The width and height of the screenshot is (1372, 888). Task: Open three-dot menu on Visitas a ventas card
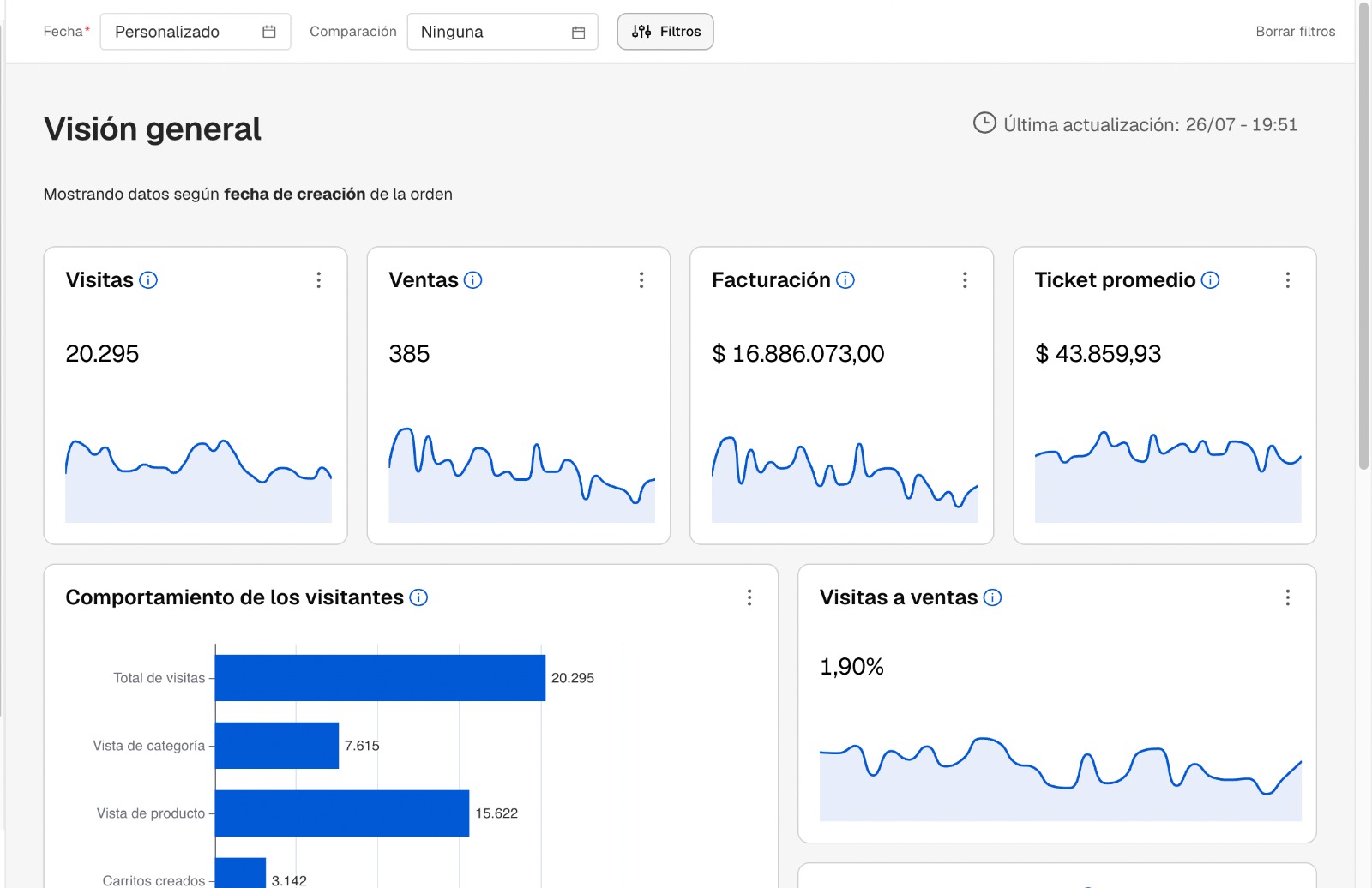click(x=1288, y=597)
